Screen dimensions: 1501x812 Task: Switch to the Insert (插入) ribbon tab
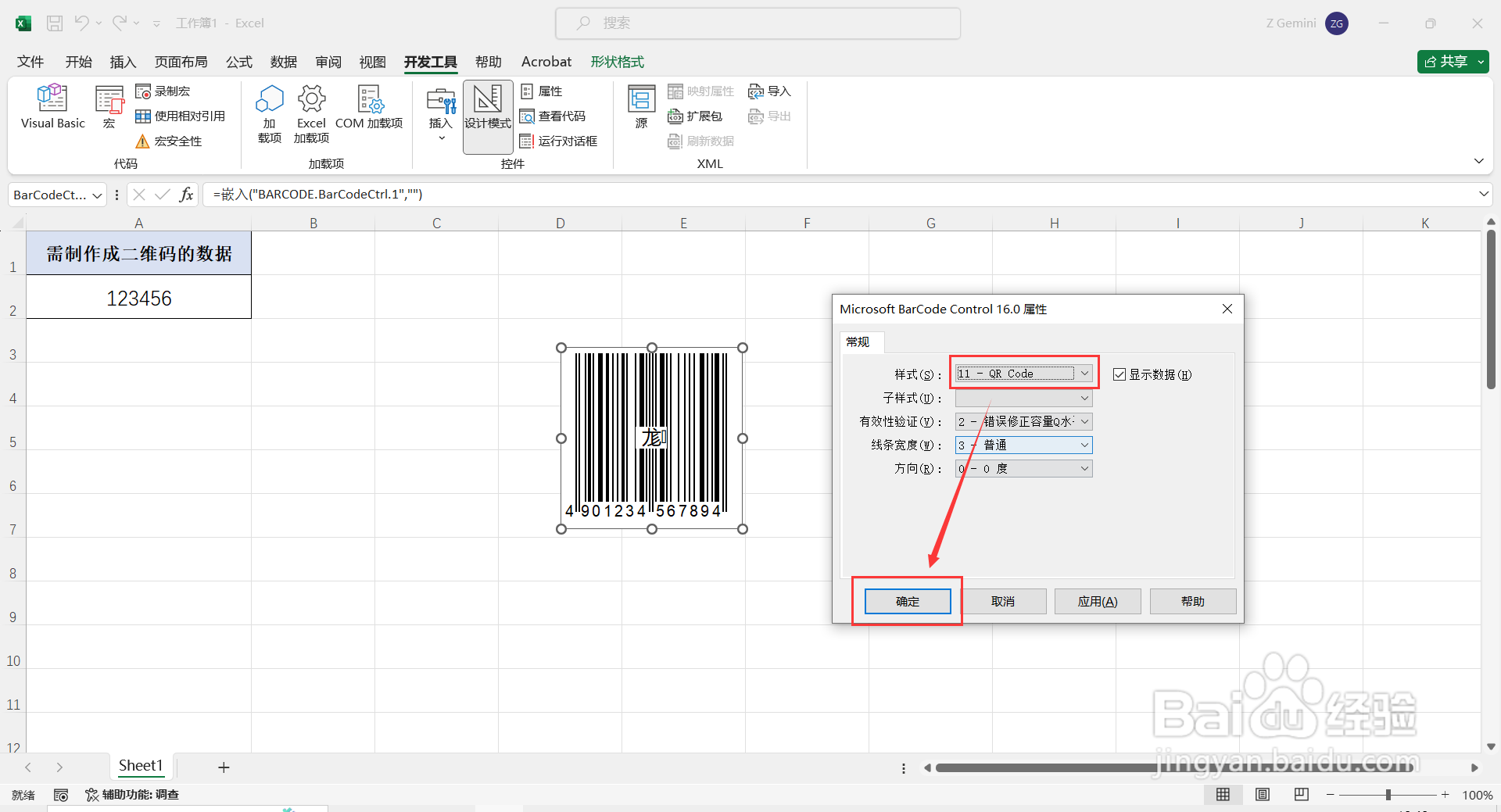coord(123,62)
